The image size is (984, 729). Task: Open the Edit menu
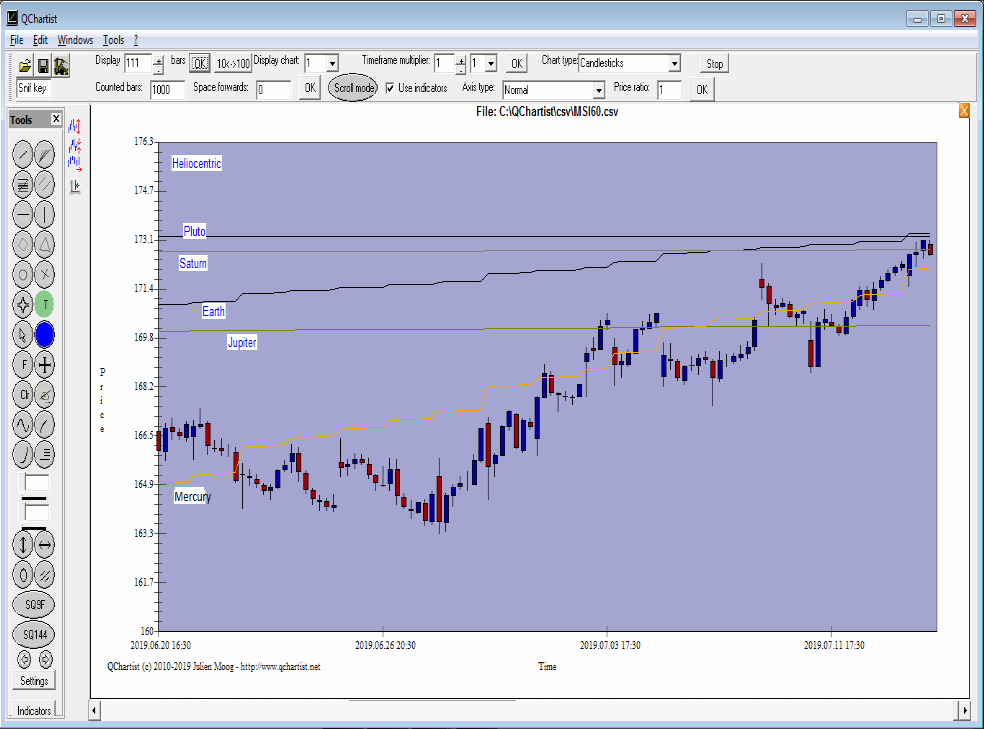(x=40, y=40)
